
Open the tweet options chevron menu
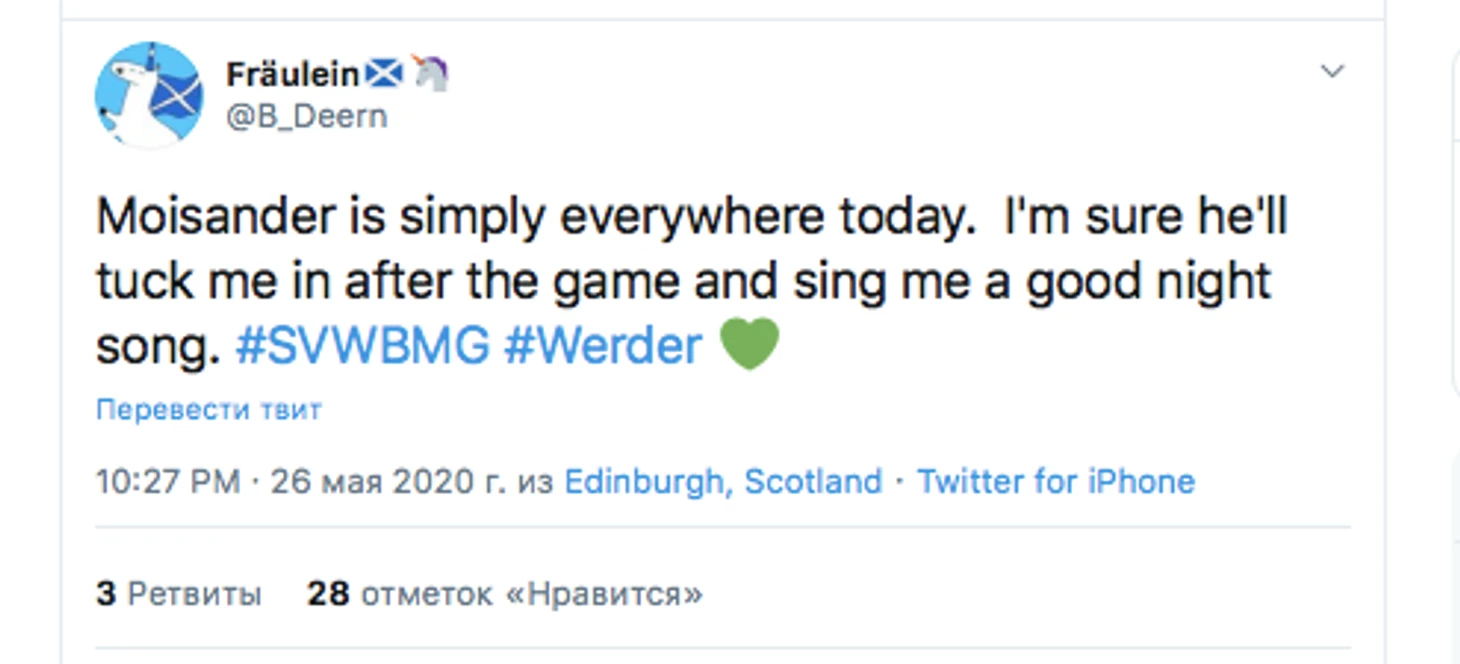pos(1332,72)
